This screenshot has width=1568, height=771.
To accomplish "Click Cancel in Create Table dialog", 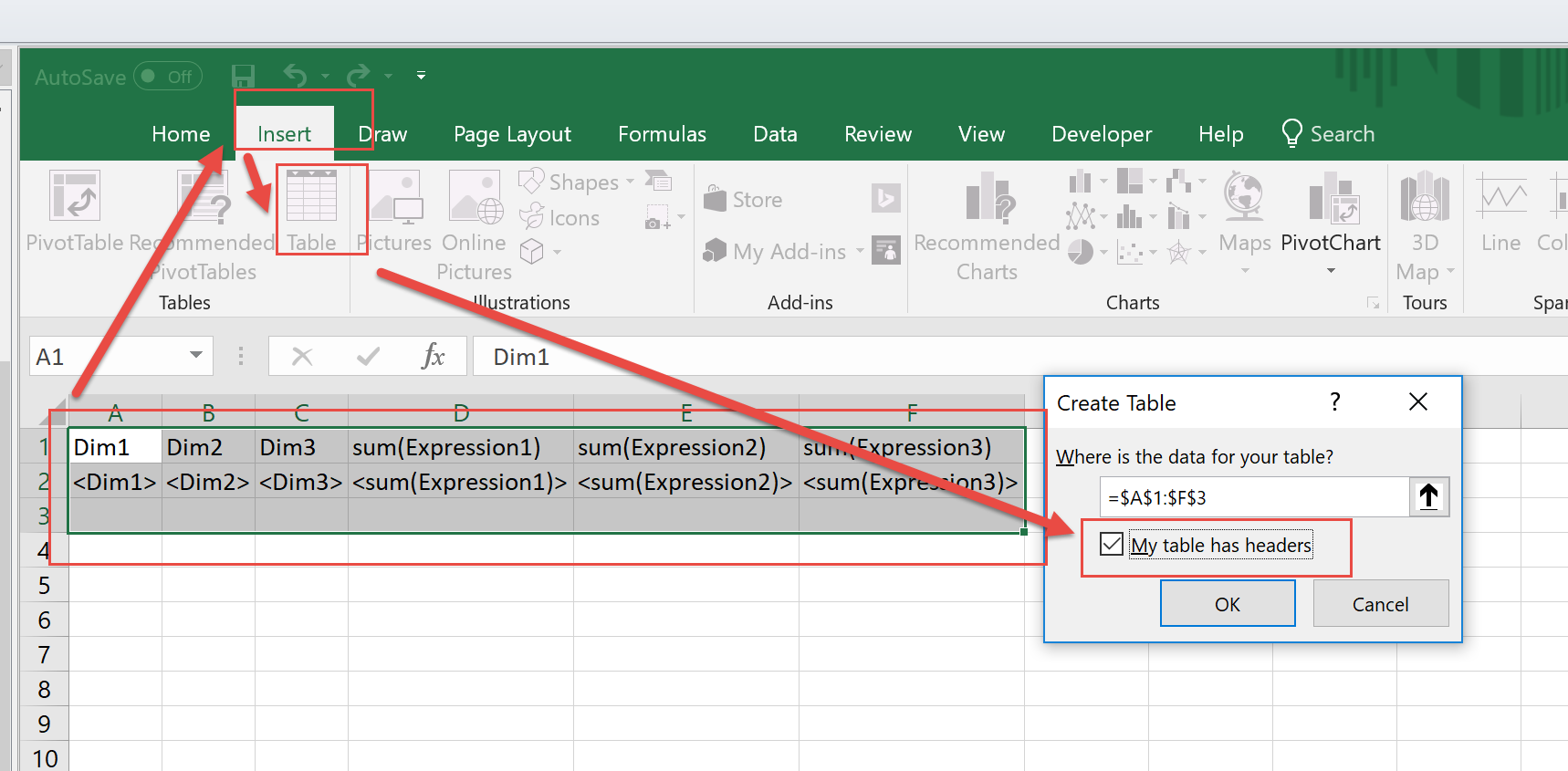I will pyautogui.click(x=1380, y=604).
